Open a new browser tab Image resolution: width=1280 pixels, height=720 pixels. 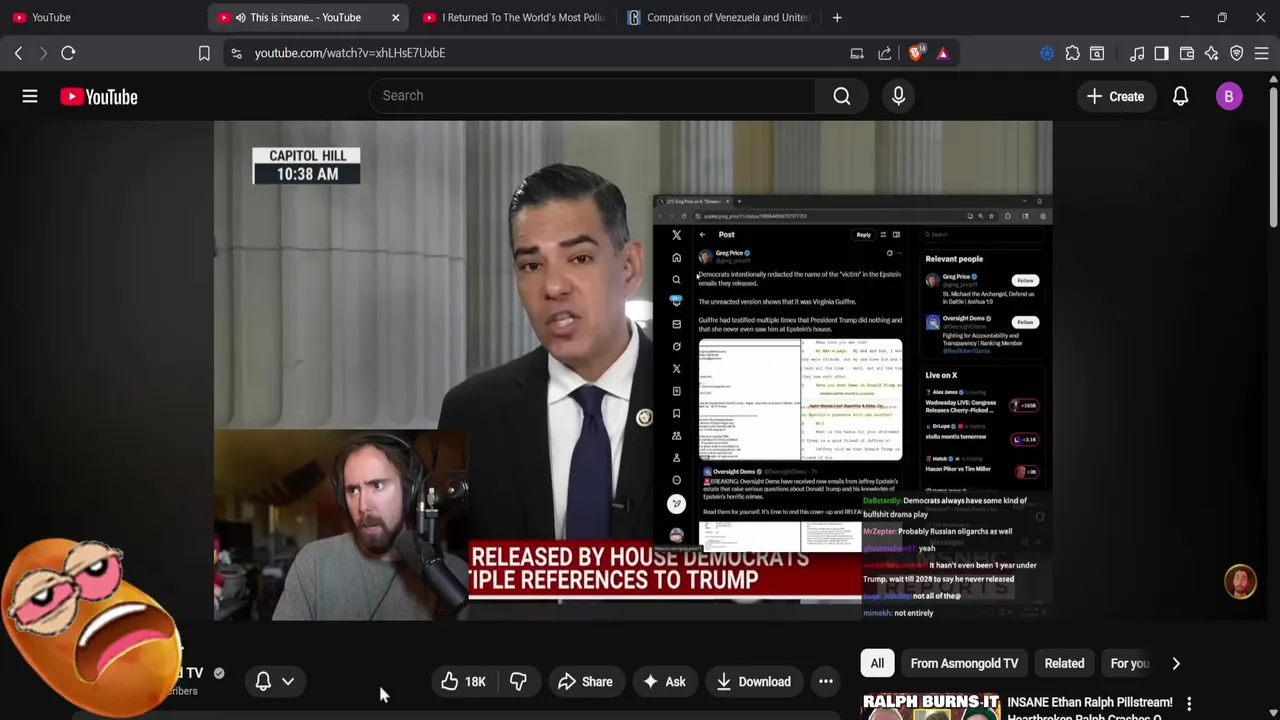837,17
